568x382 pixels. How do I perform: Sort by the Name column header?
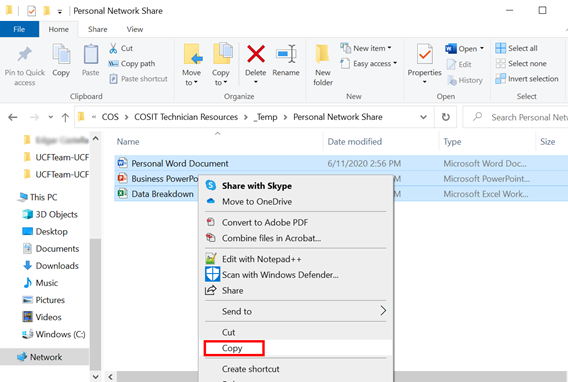128,142
